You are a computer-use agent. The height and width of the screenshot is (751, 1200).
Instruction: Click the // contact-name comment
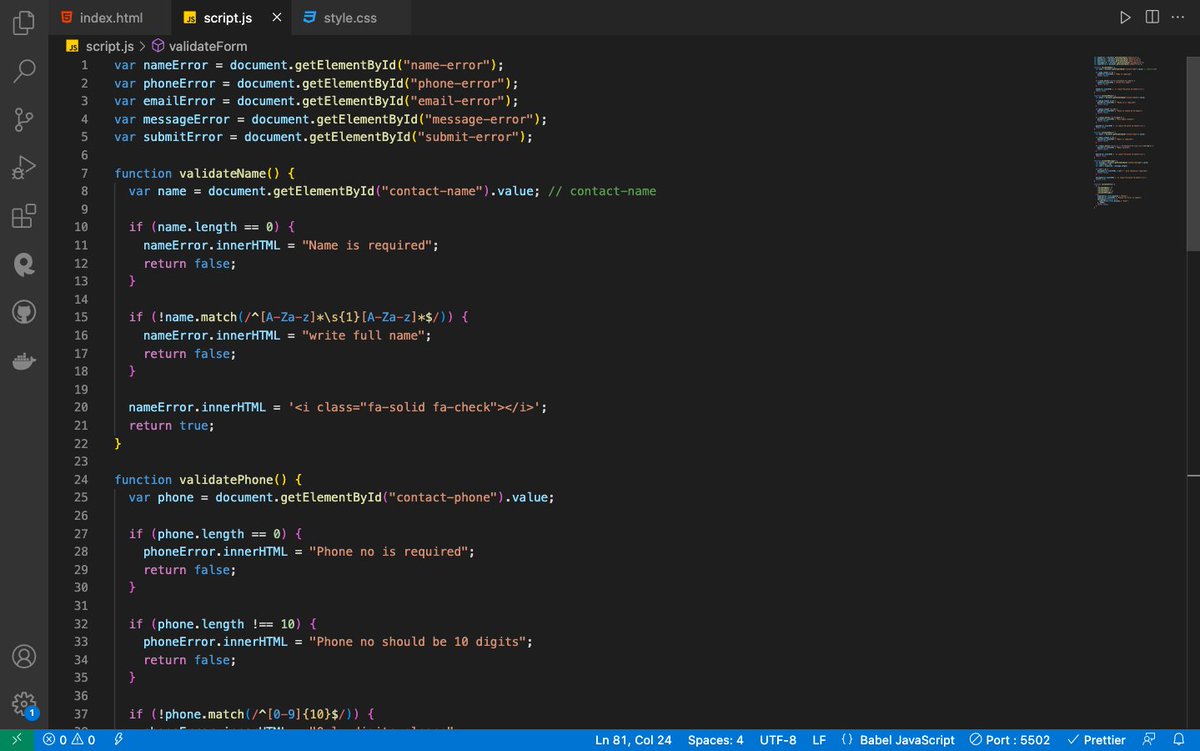click(603, 191)
